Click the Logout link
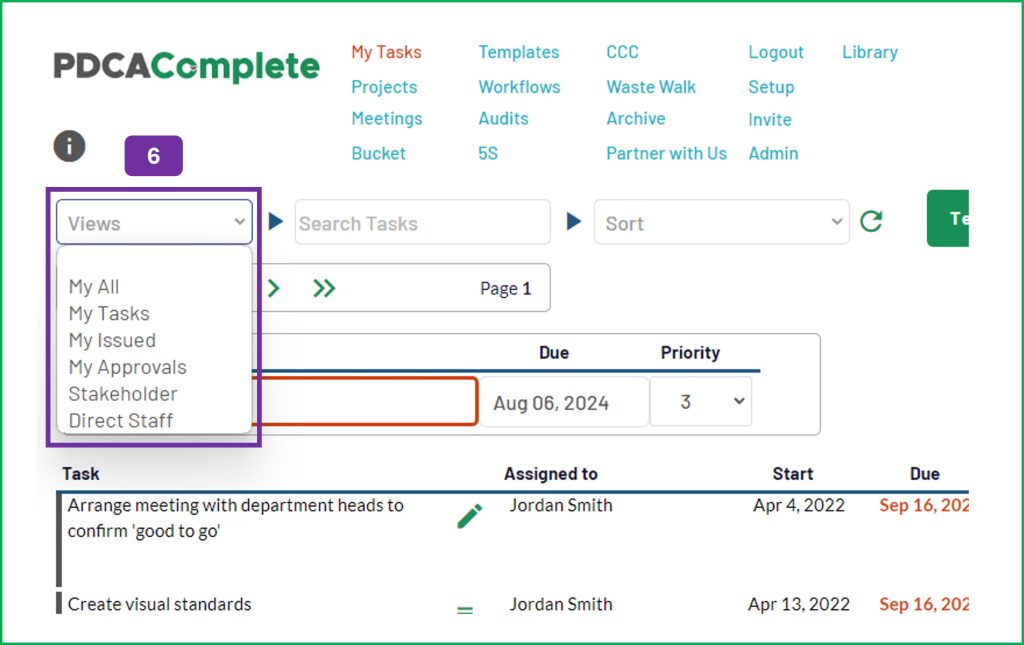This screenshot has height=645, width=1024. (x=776, y=52)
